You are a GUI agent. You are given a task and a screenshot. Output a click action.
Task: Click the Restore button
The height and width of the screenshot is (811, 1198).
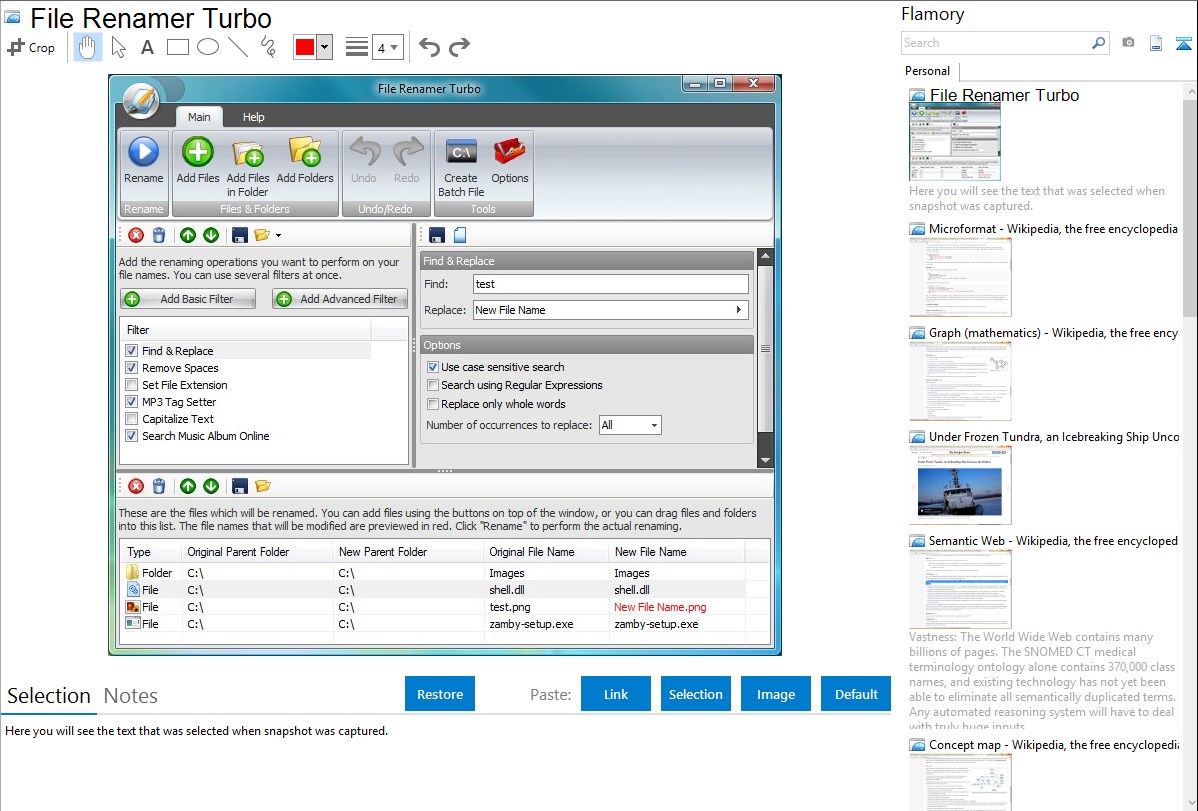pos(440,694)
